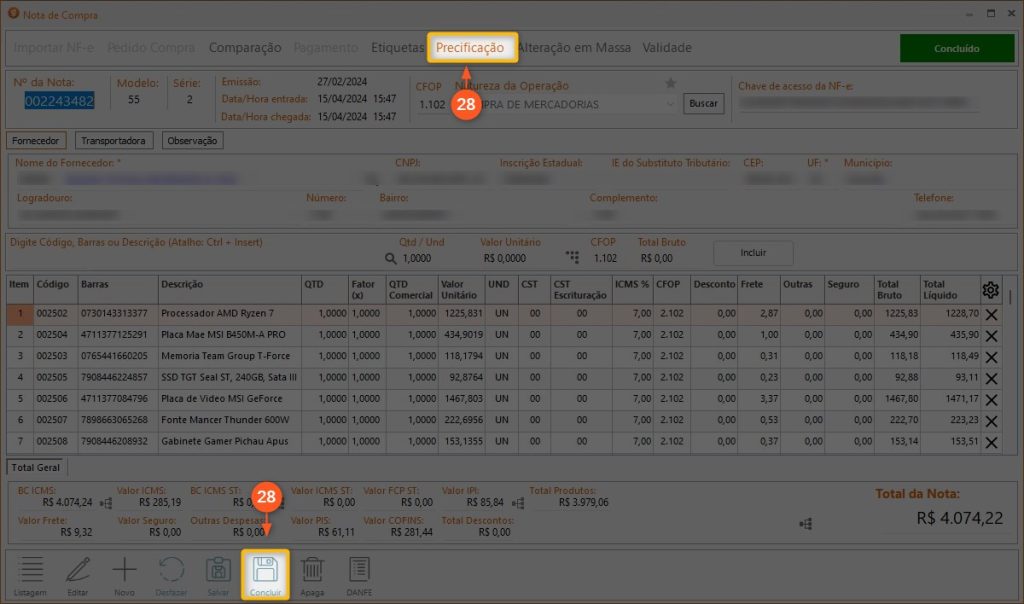Open the Etiquetas menu

point(397,47)
